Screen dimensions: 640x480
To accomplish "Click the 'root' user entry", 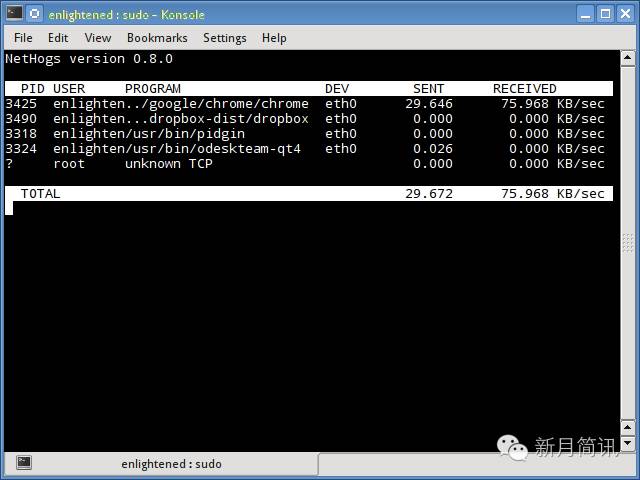I will (69, 164).
